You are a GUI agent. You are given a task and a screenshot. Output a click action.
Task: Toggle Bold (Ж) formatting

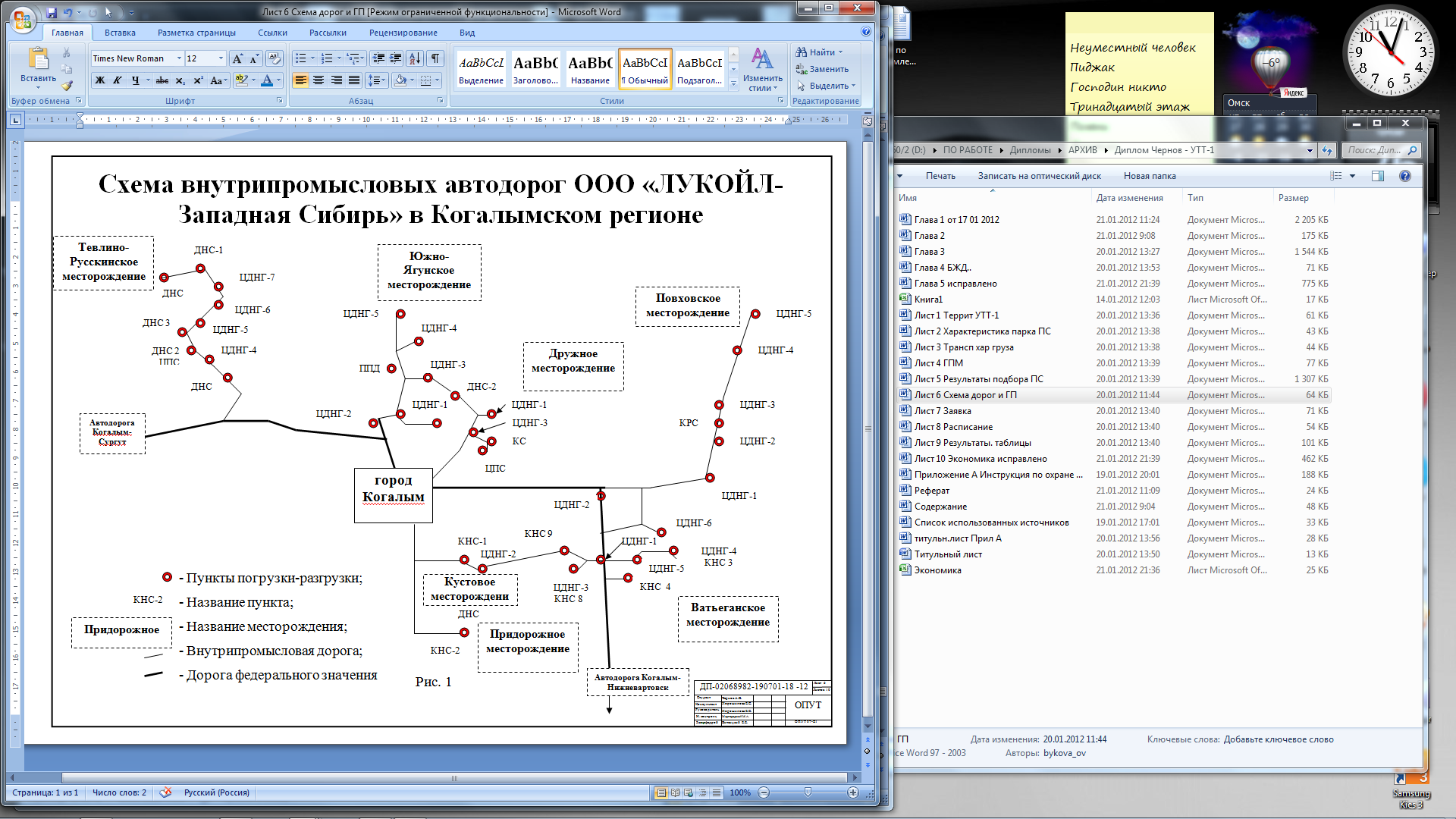[x=100, y=80]
